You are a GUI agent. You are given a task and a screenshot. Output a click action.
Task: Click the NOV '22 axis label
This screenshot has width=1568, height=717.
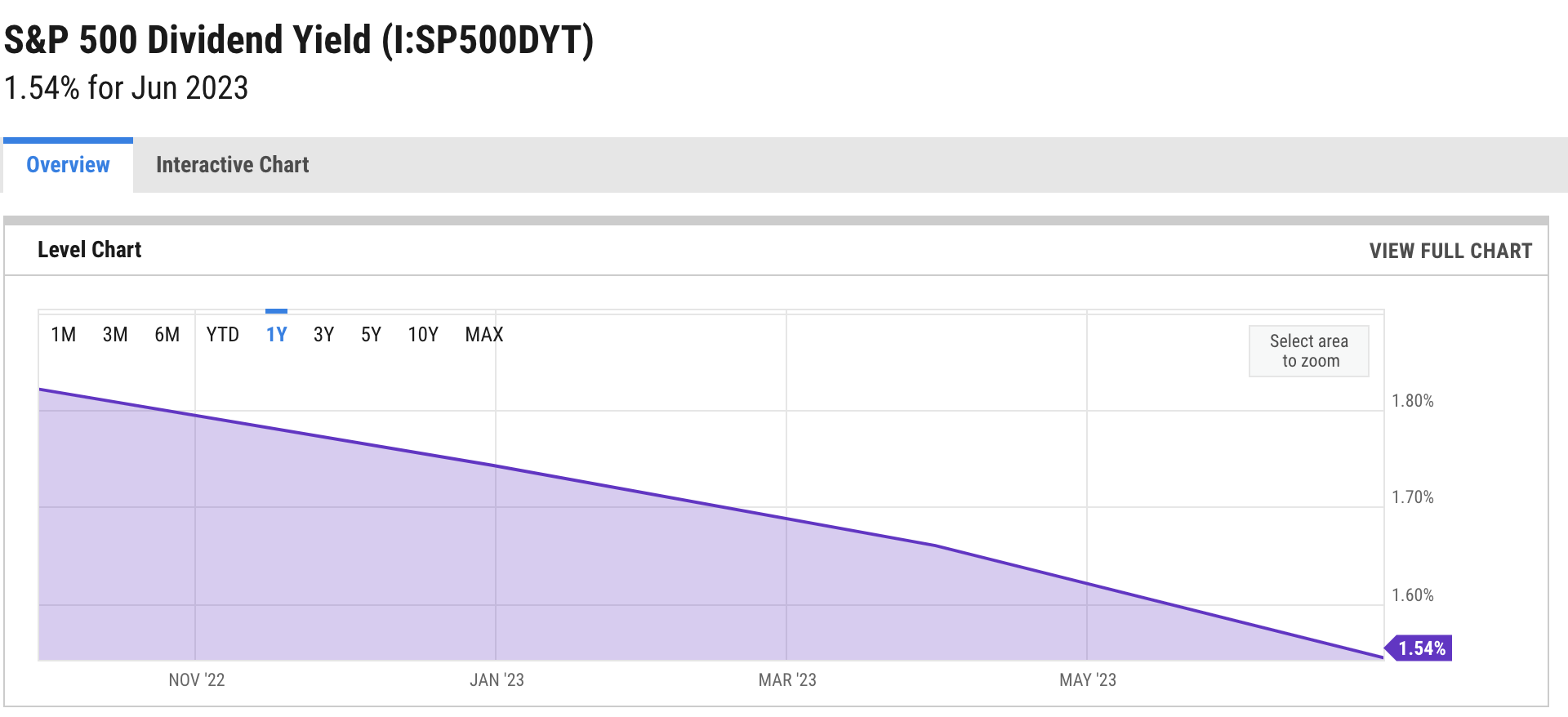[x=197, y=680]
